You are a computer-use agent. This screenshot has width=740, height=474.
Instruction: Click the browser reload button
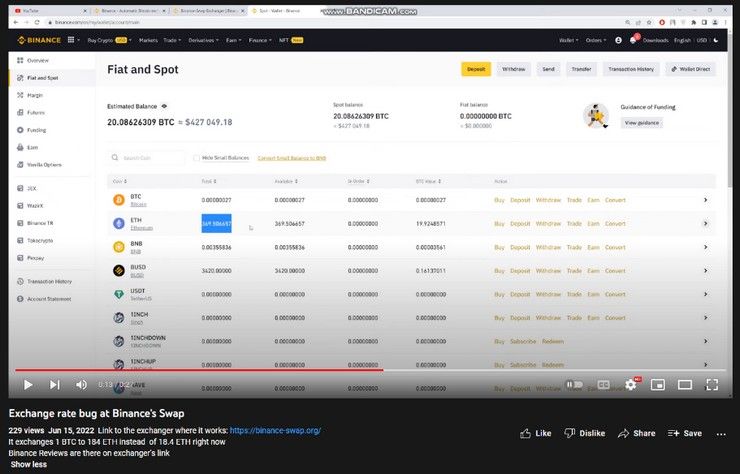click(37, 22)
